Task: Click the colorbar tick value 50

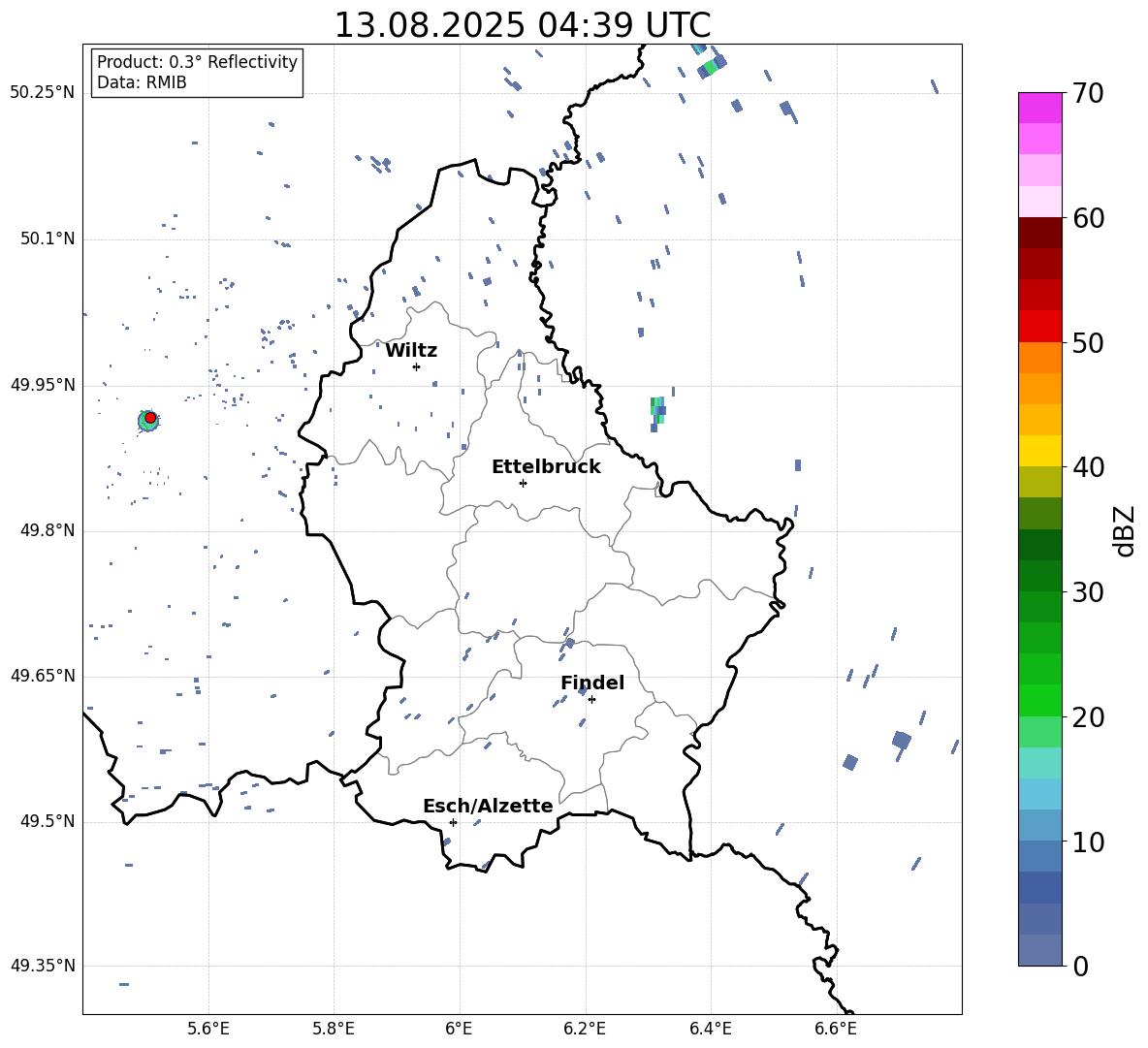Action: [1088, 343]
